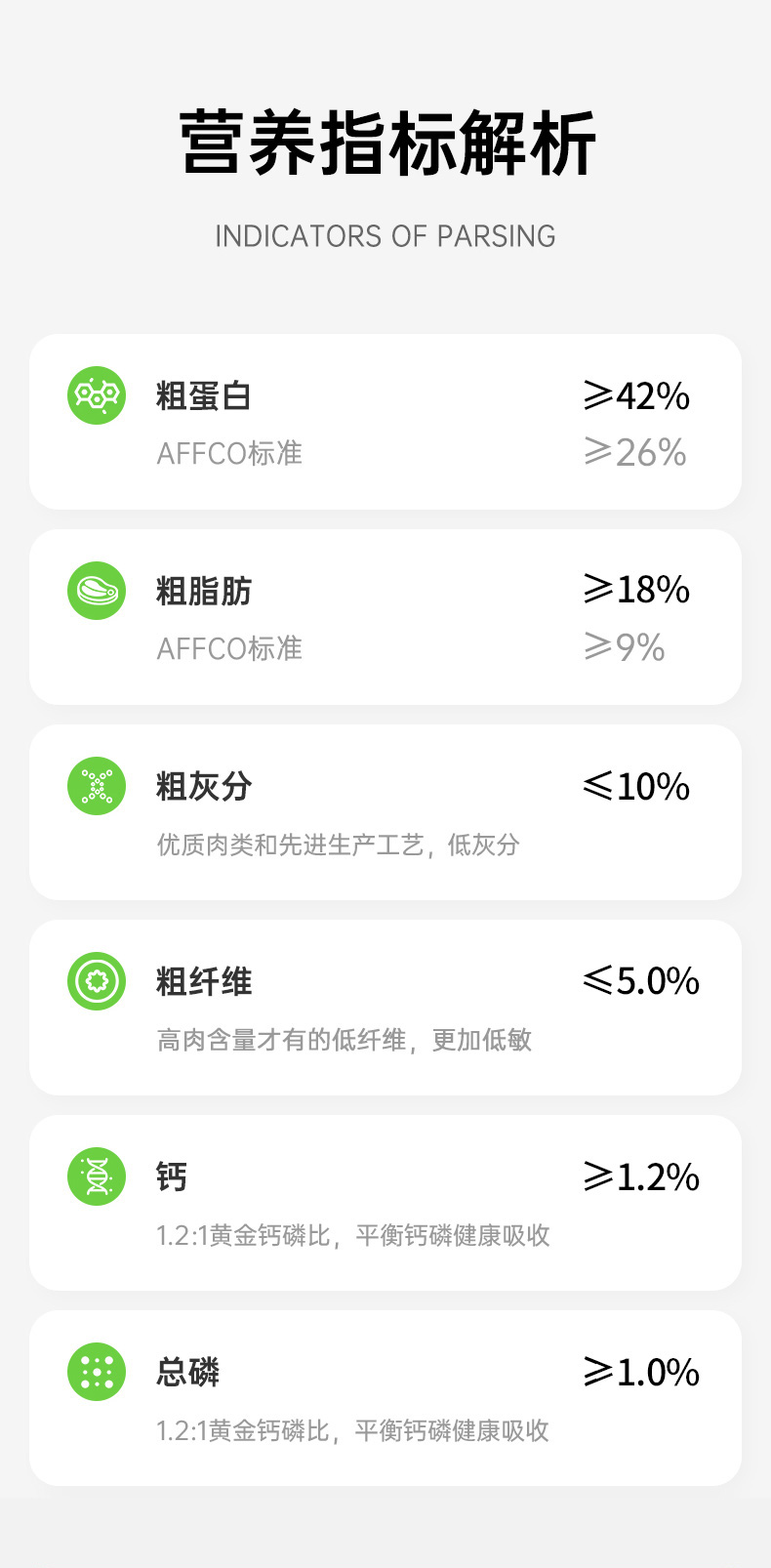Viewport: 771px width, 1568px height.
Task: Click the total phosphorus dots icon
Action: point(97,1372)
